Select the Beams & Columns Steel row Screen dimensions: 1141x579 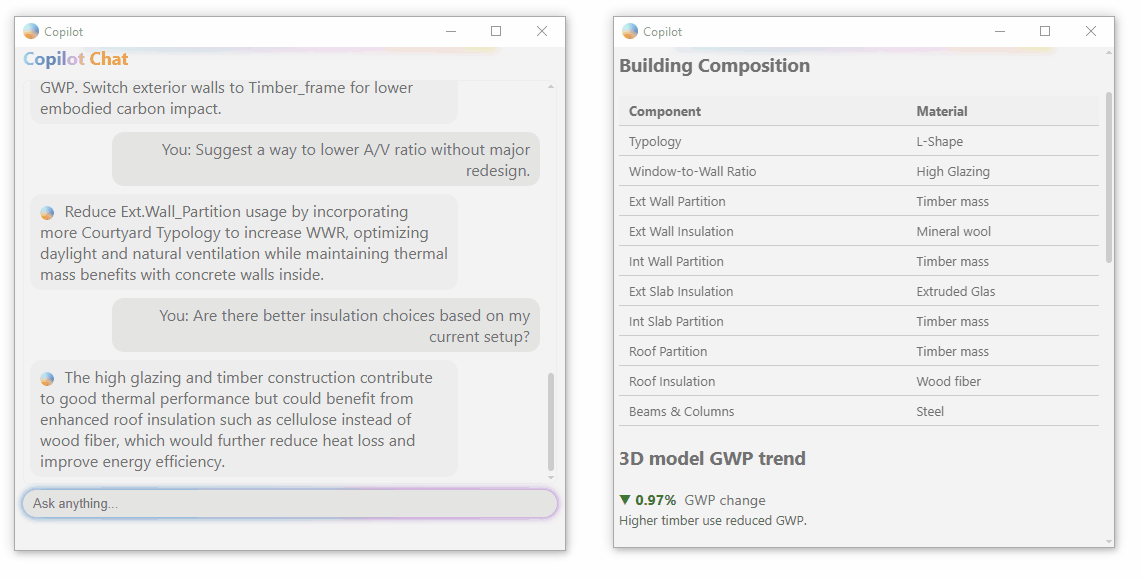[859, 411]
